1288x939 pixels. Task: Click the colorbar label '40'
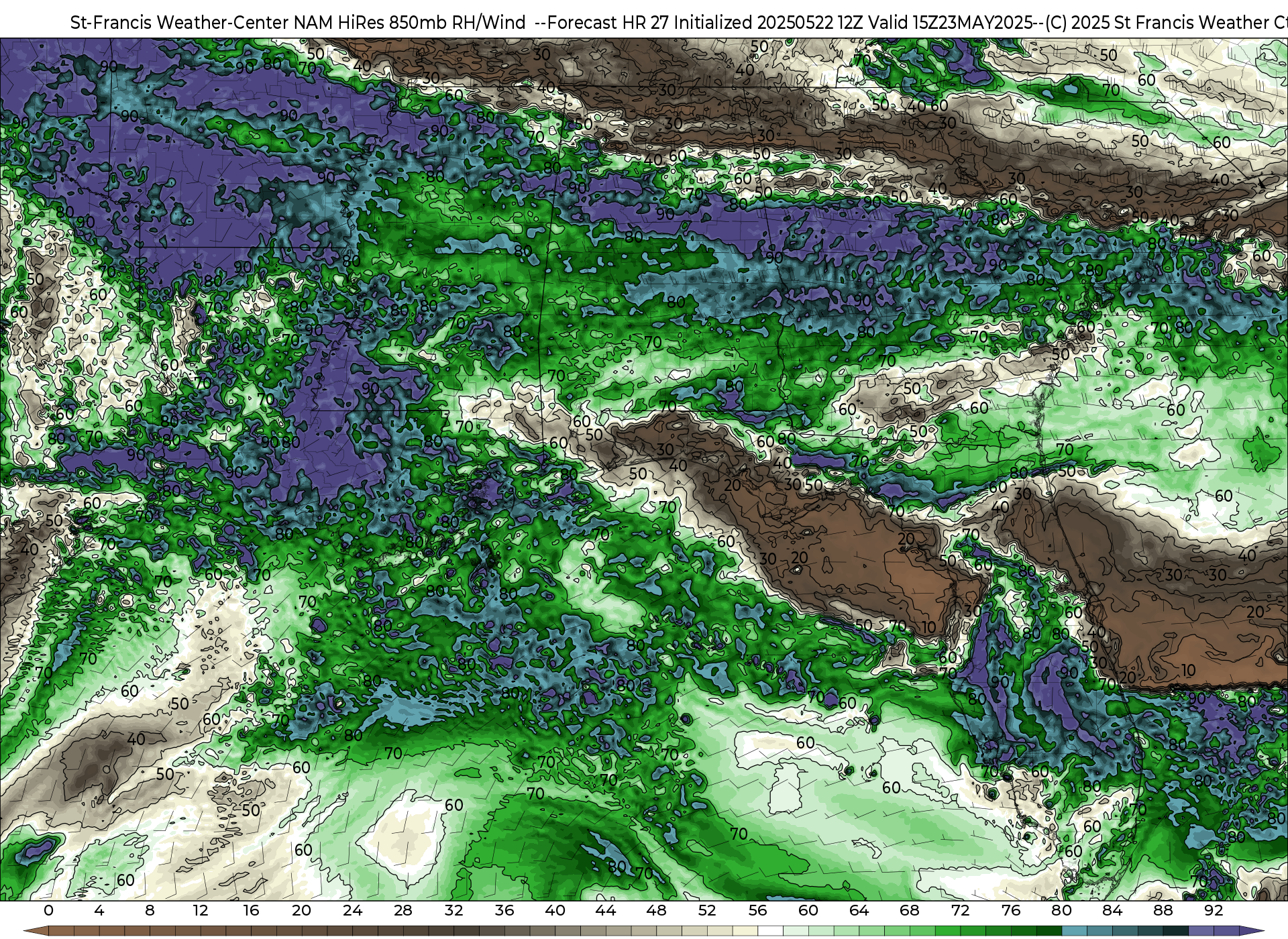555,910
